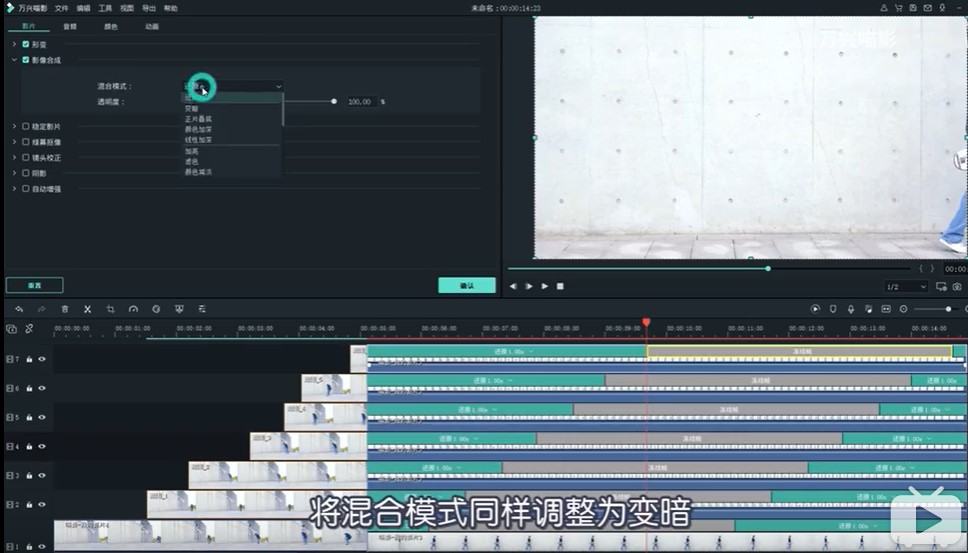Image resolution: width=968 pixels, height=553 pixels.
Task: Click the opacity 100.00 value field
Action: [361, 102]
